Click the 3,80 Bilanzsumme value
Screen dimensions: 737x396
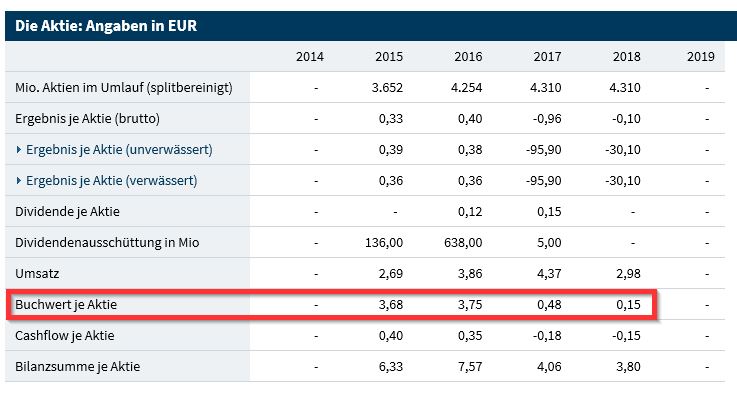coord(628,366)
